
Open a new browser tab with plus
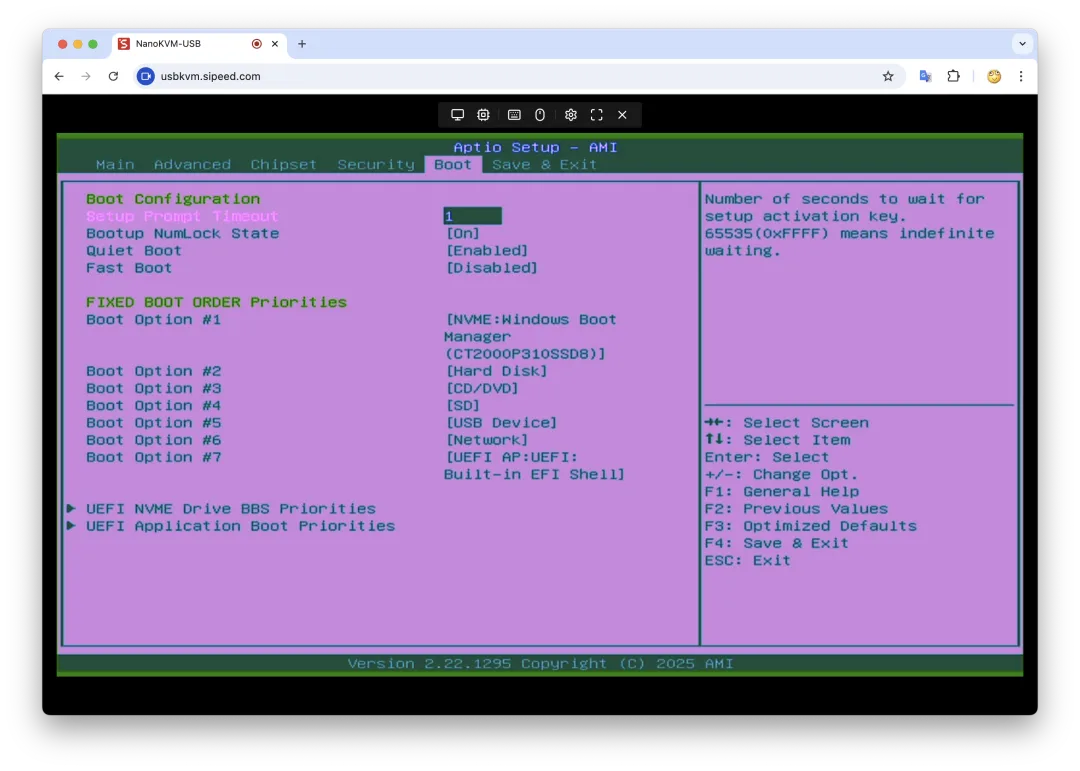[x=302, y=44]
